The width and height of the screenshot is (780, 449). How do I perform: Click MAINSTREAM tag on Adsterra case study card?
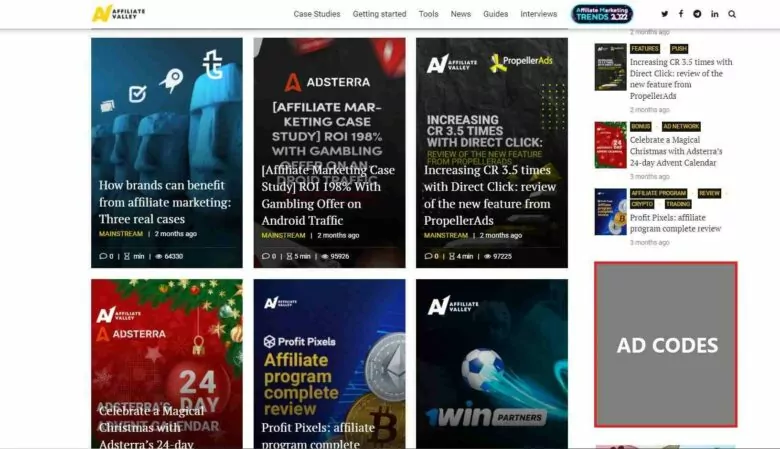coord(284,235)
